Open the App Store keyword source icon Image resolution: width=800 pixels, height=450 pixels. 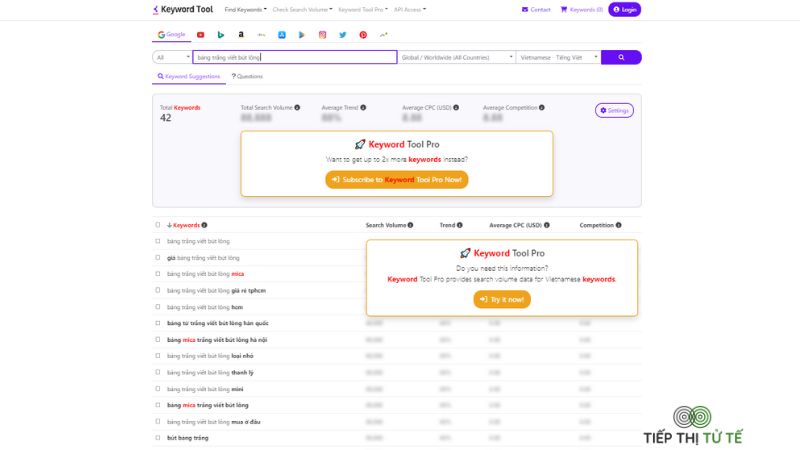(282, 35)
